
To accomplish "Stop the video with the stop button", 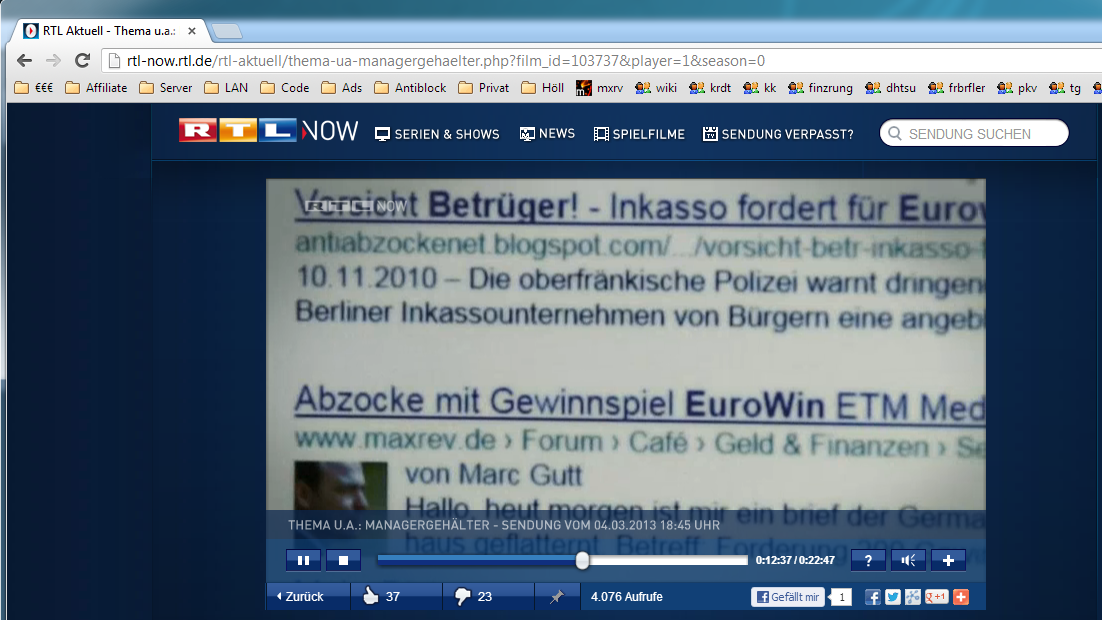I will (343, 561).
